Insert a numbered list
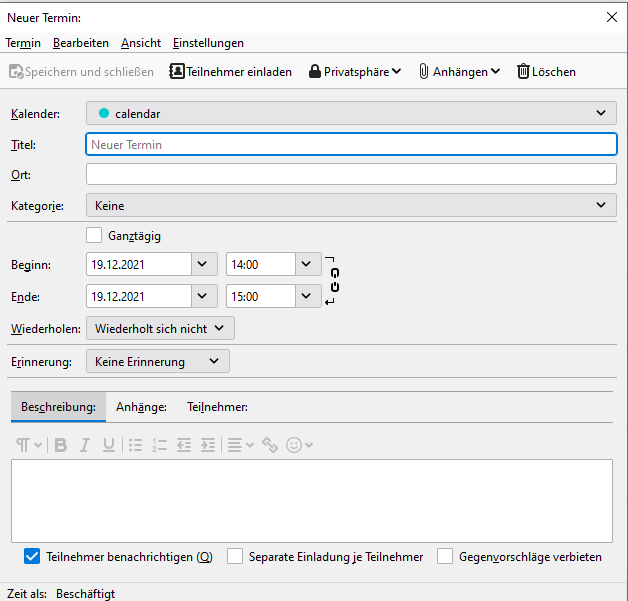The width and height of the screenshot is (628, 601). (159, 445)
